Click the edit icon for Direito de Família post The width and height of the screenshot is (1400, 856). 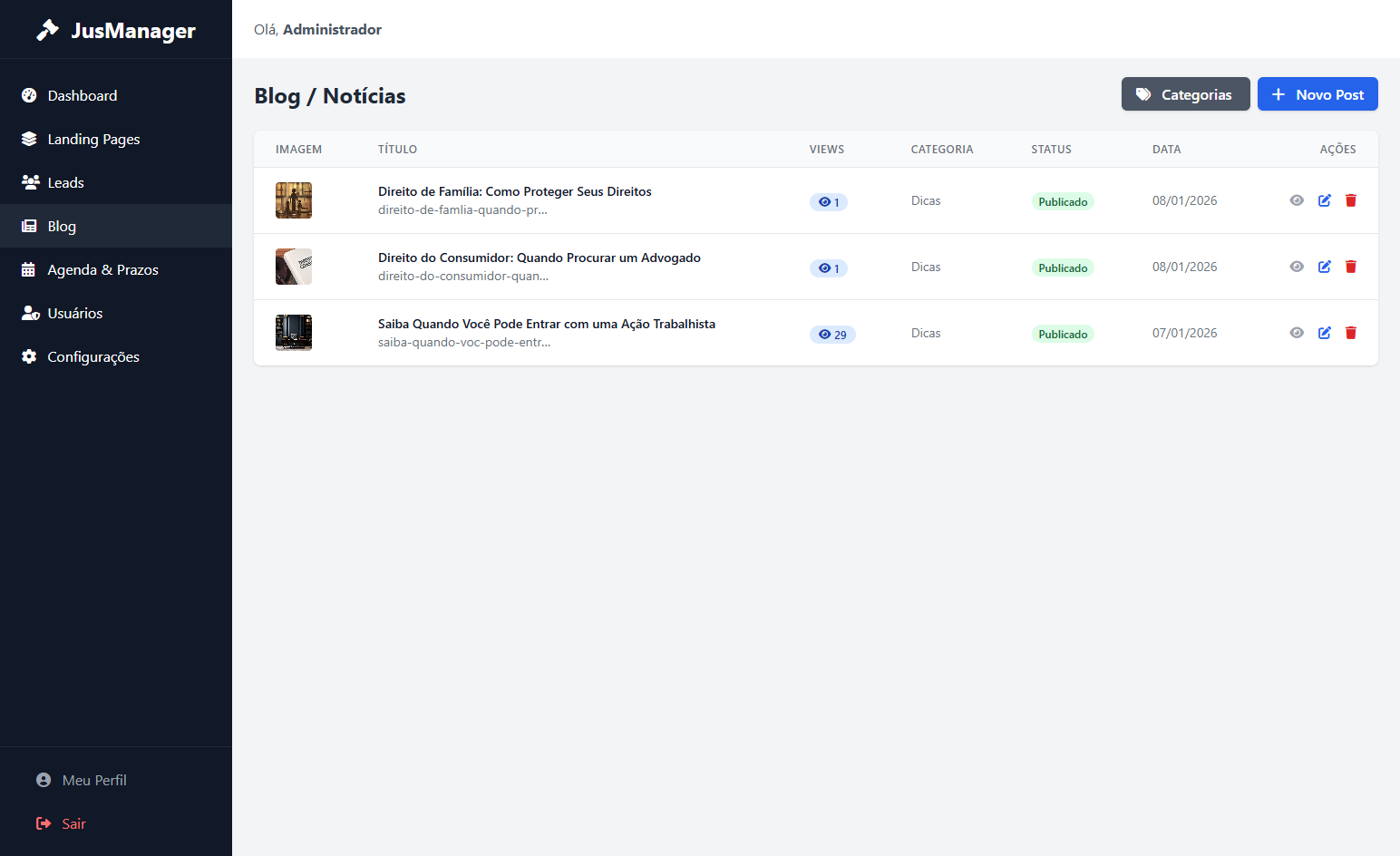tap(1324, 200)
